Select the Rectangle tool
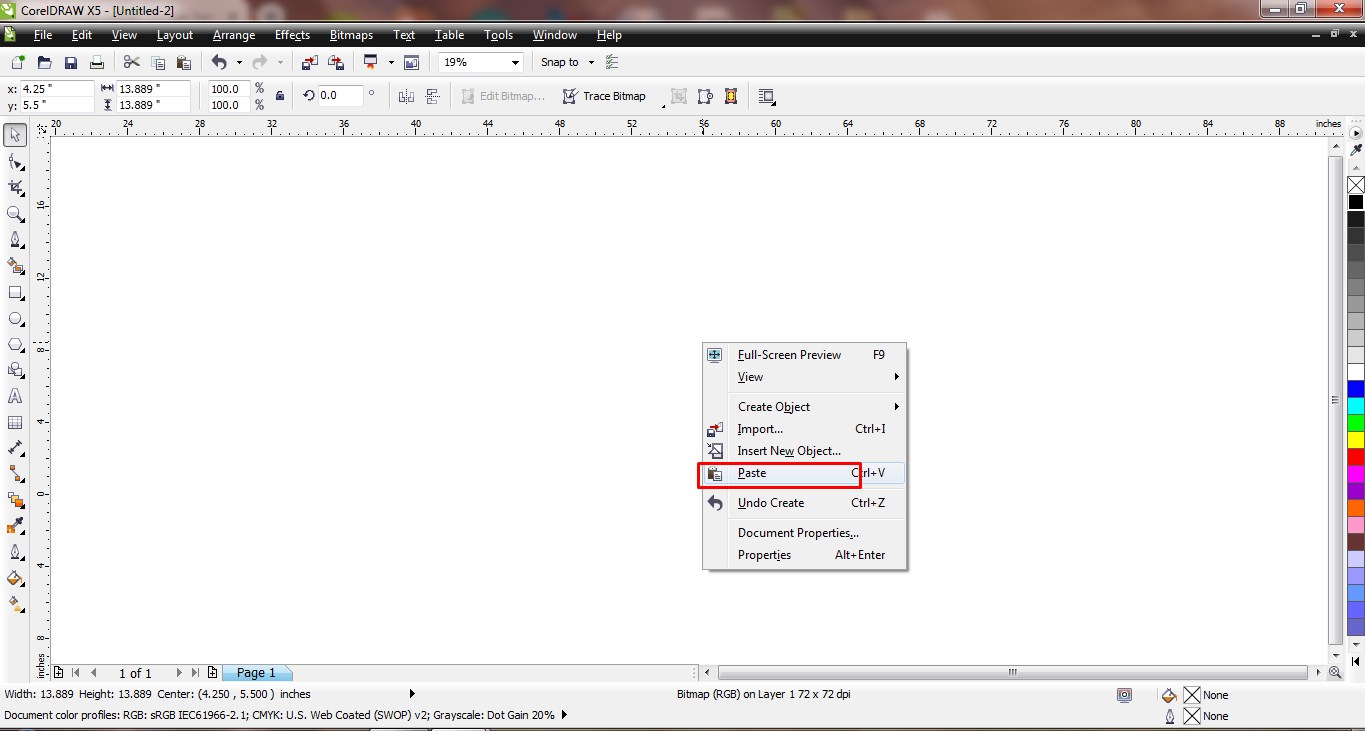This screenshot has height=731, width=1365. (16, 292)
